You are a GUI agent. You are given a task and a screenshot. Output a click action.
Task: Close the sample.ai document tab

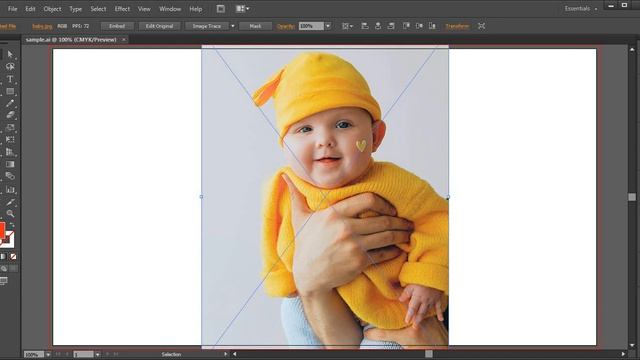coord(124,40)
